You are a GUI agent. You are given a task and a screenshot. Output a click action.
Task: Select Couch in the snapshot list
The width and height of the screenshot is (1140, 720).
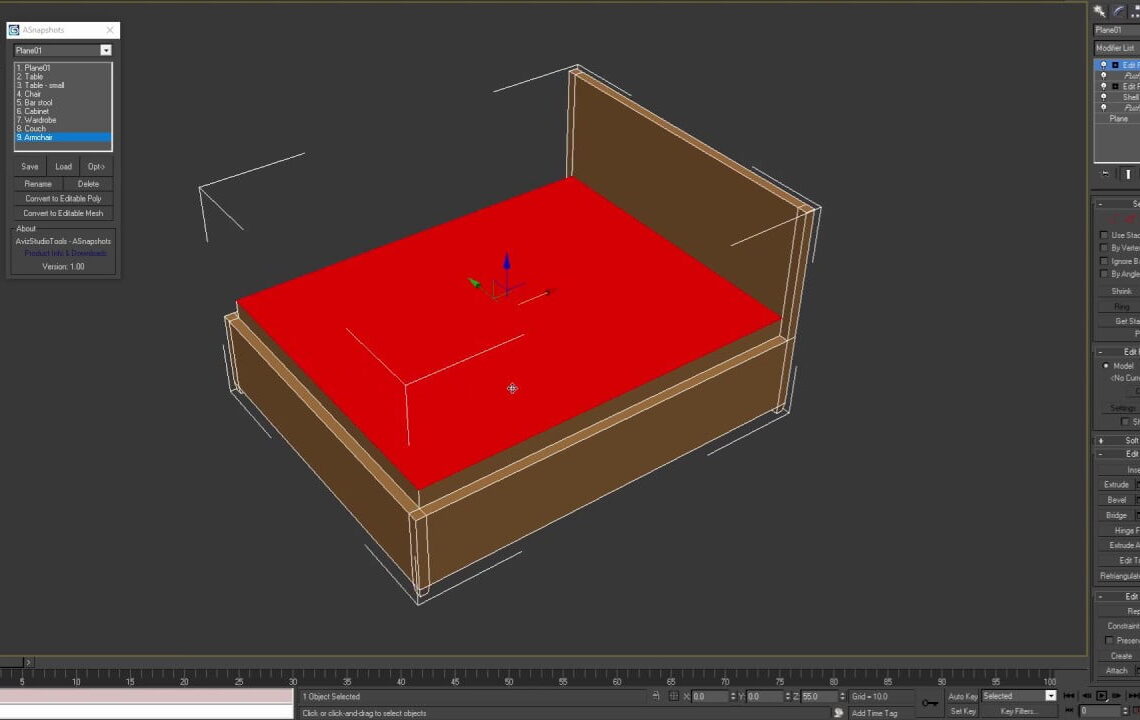pos(36,129)
